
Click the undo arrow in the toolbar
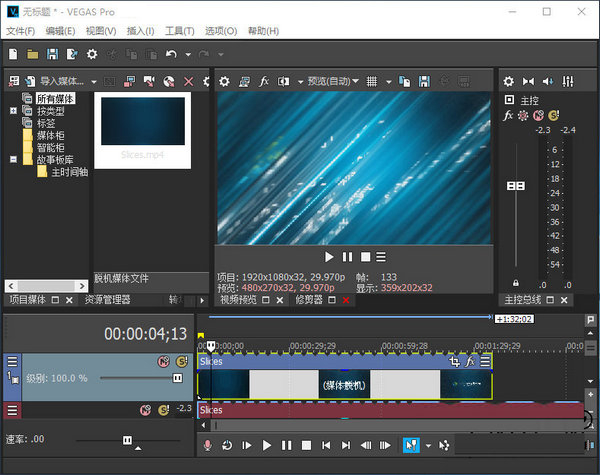[171, 54]
